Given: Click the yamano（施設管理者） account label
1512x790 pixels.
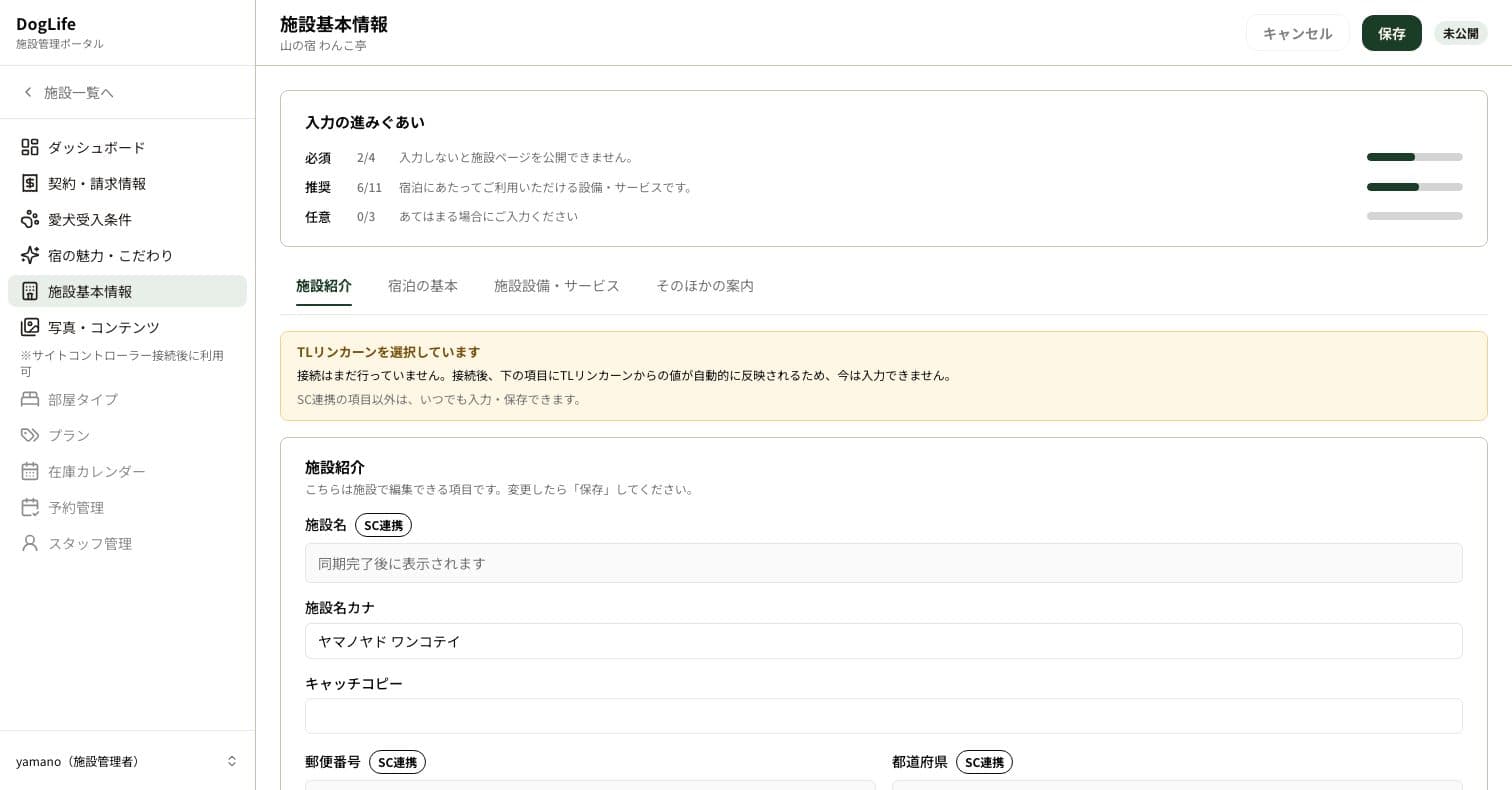Looking at the screenshot, I should tap(78, 761).
